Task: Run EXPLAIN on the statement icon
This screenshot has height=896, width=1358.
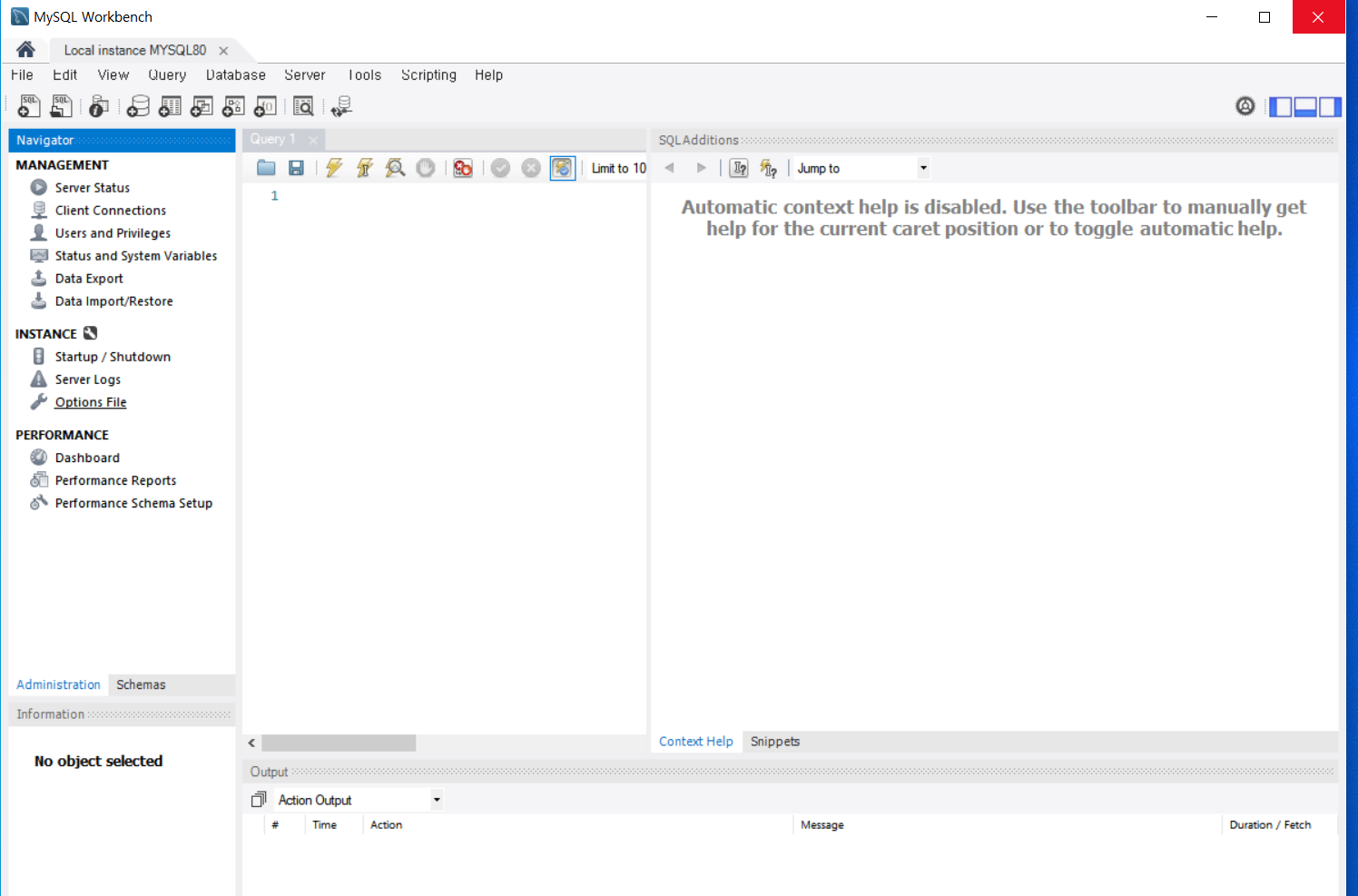Action: pyautogui.click(x=395, y=168)
